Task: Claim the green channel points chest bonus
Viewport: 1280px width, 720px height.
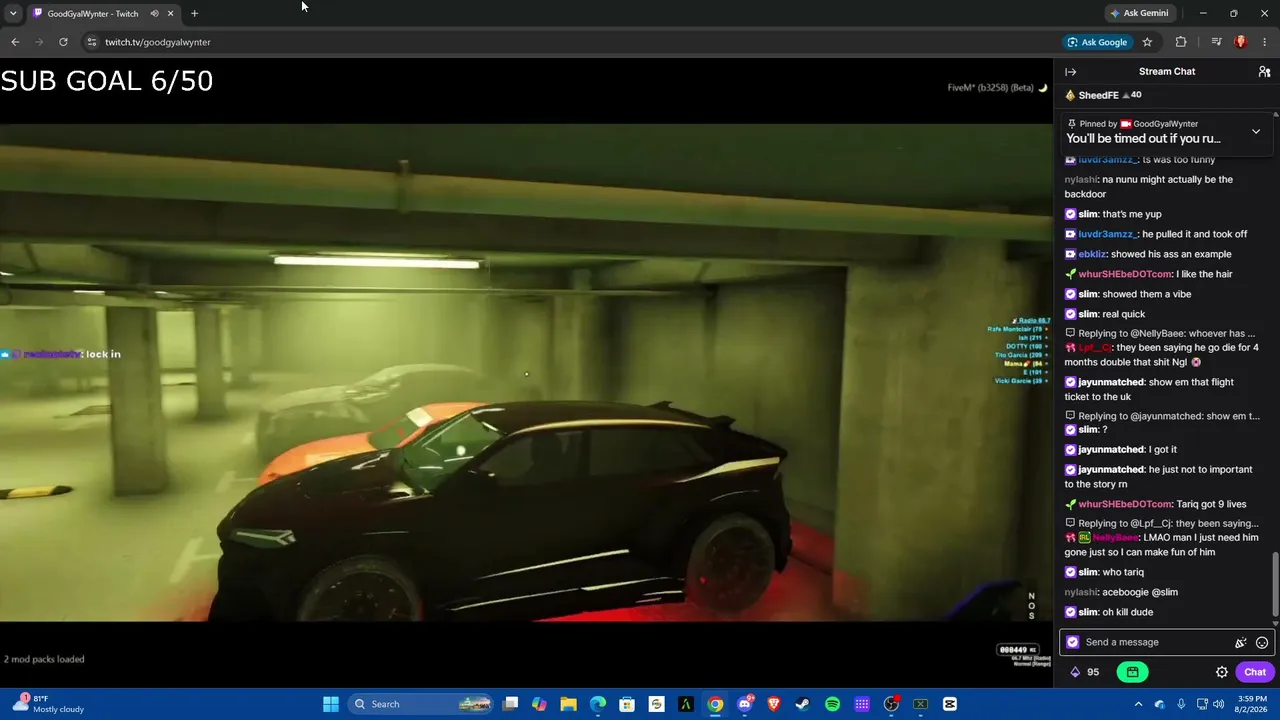Action: (x=1132, y=672)
